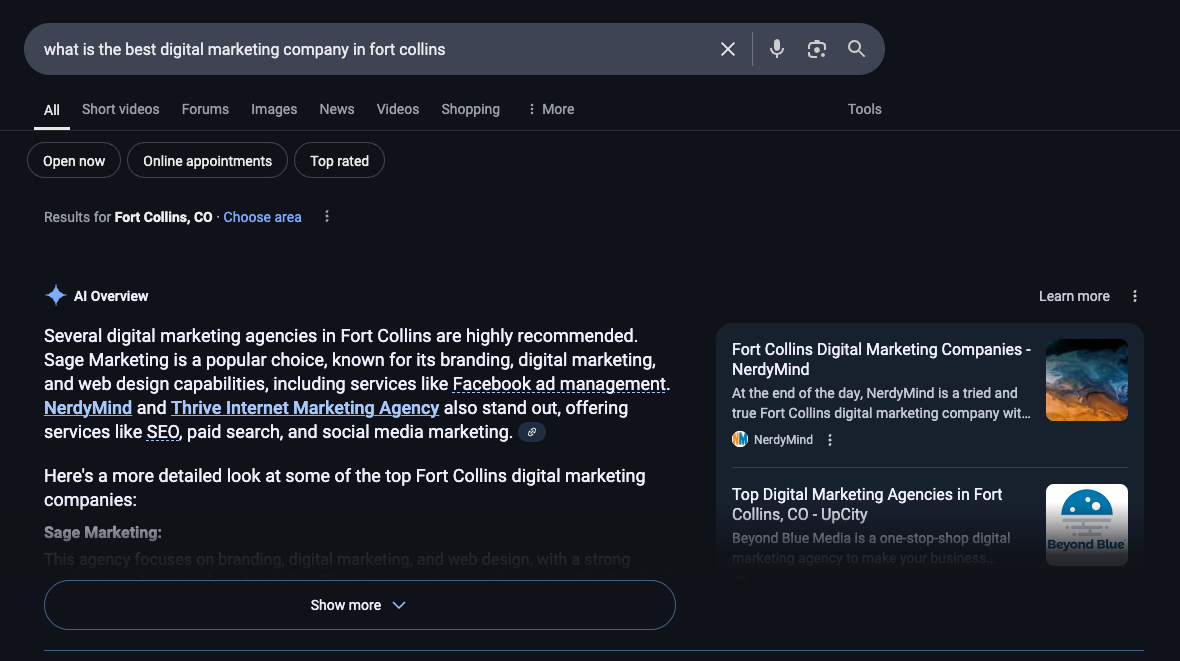This screenshot has height=661, width=1180.
Task: Enable the Open now filter
Action: (x=73, y=160)
